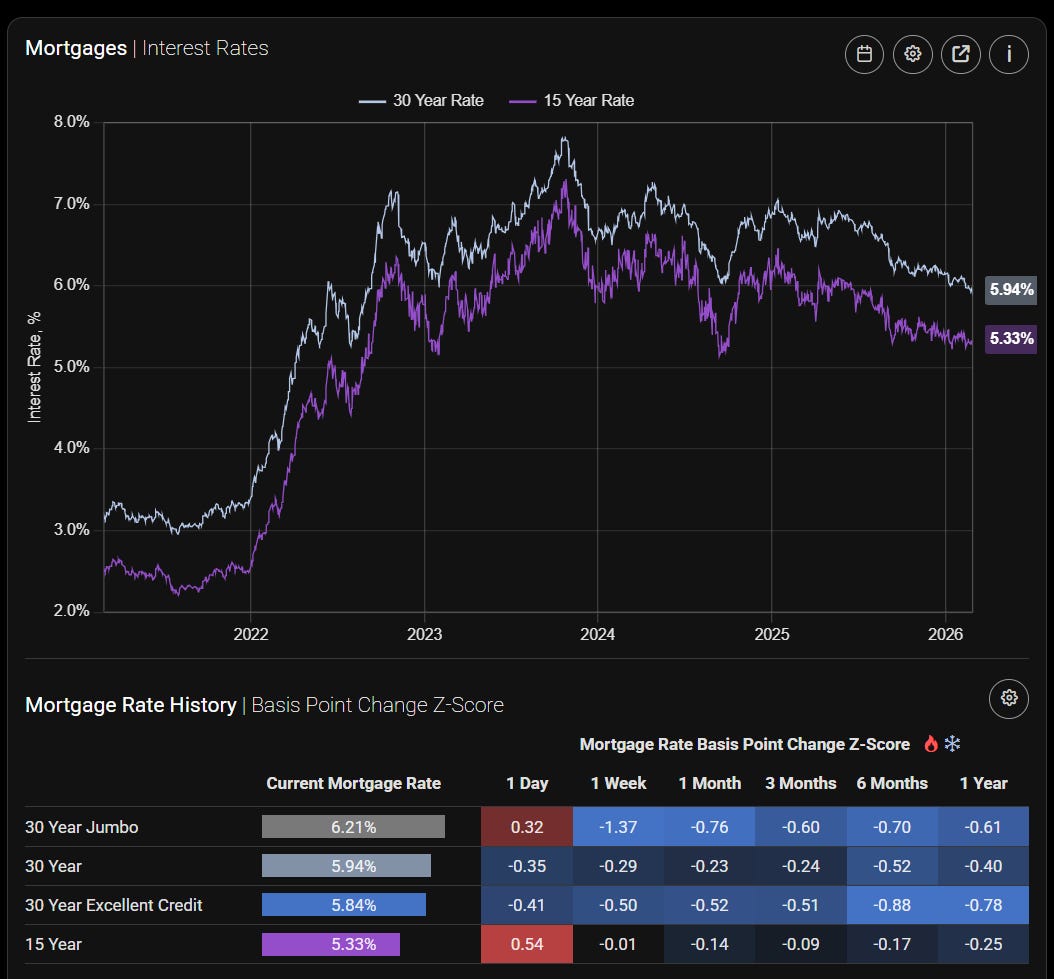Viewport: 1054px width, 979px height.
Task: Toggle the 15 Year Rate legend series
Action: pos(571,100)
